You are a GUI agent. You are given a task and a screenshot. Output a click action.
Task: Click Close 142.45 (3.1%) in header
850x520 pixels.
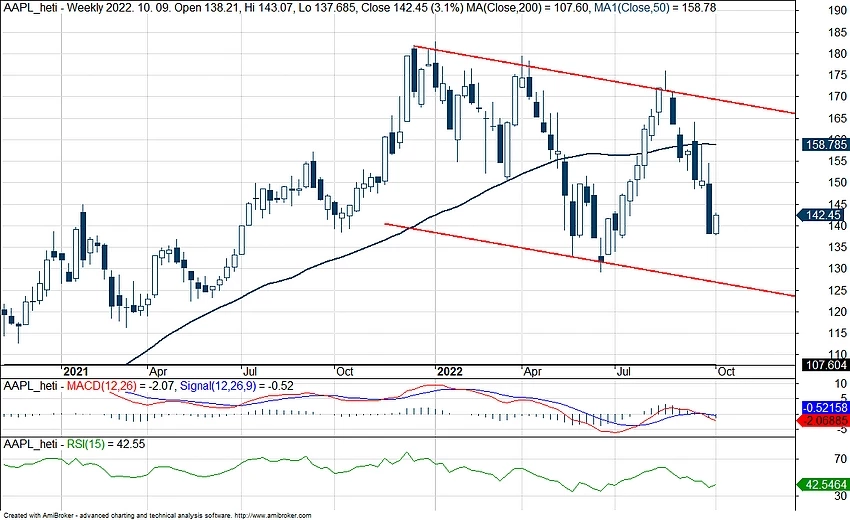pos(415,8)
